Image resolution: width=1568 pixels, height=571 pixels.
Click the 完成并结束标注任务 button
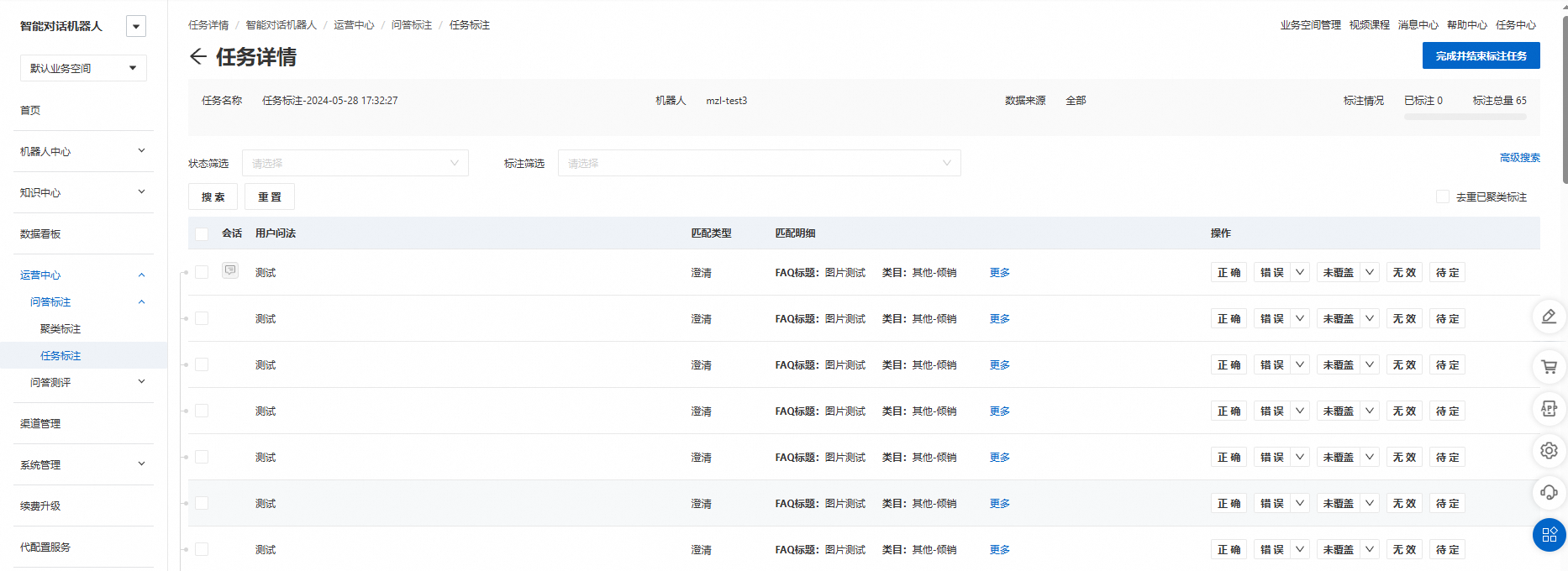1481,55
